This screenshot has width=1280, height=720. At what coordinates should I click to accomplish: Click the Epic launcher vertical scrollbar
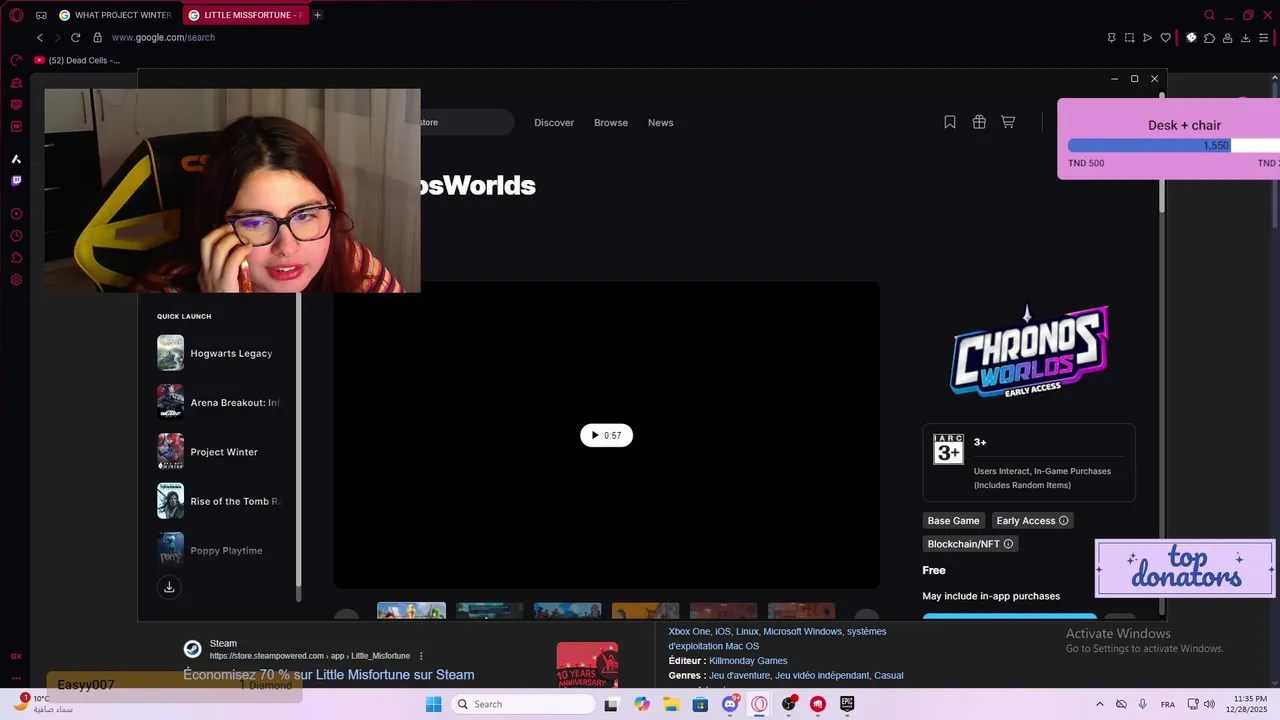1162,152
